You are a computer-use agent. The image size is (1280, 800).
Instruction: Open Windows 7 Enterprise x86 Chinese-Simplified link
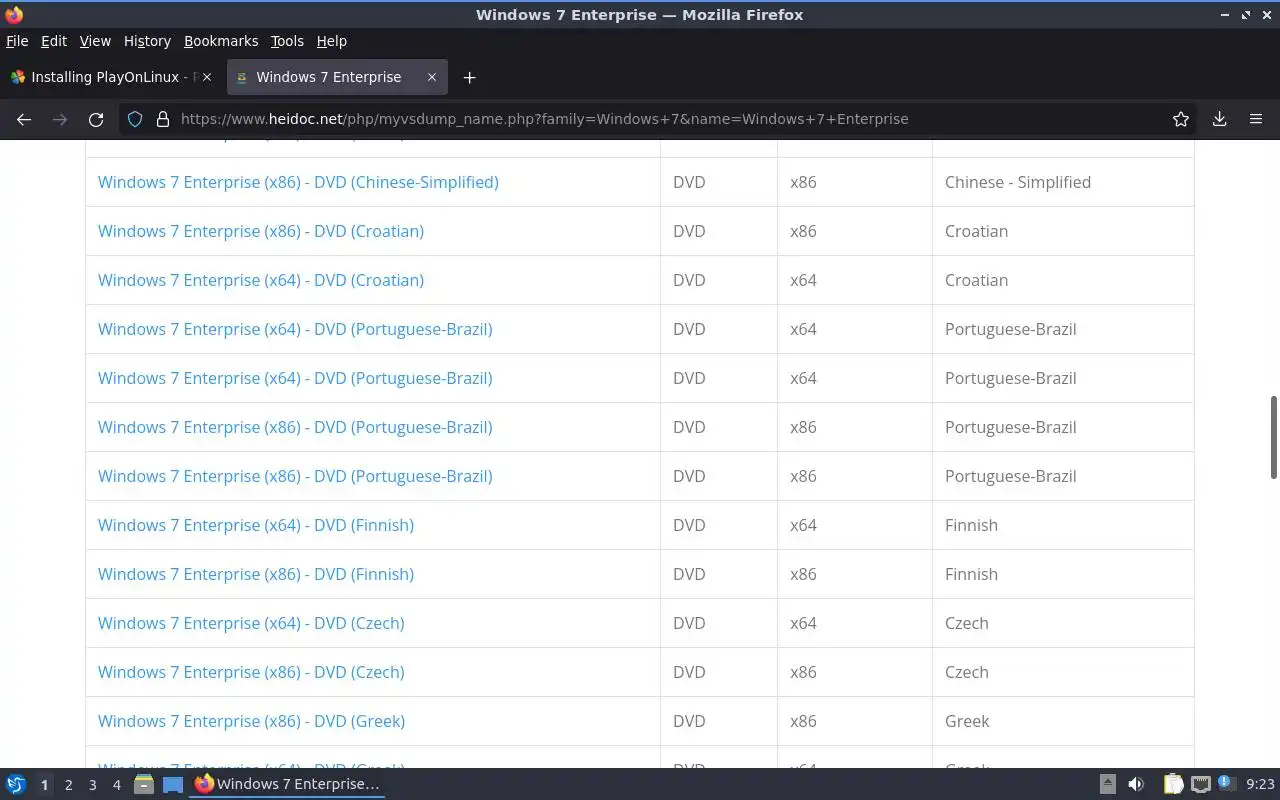point(298,182)
